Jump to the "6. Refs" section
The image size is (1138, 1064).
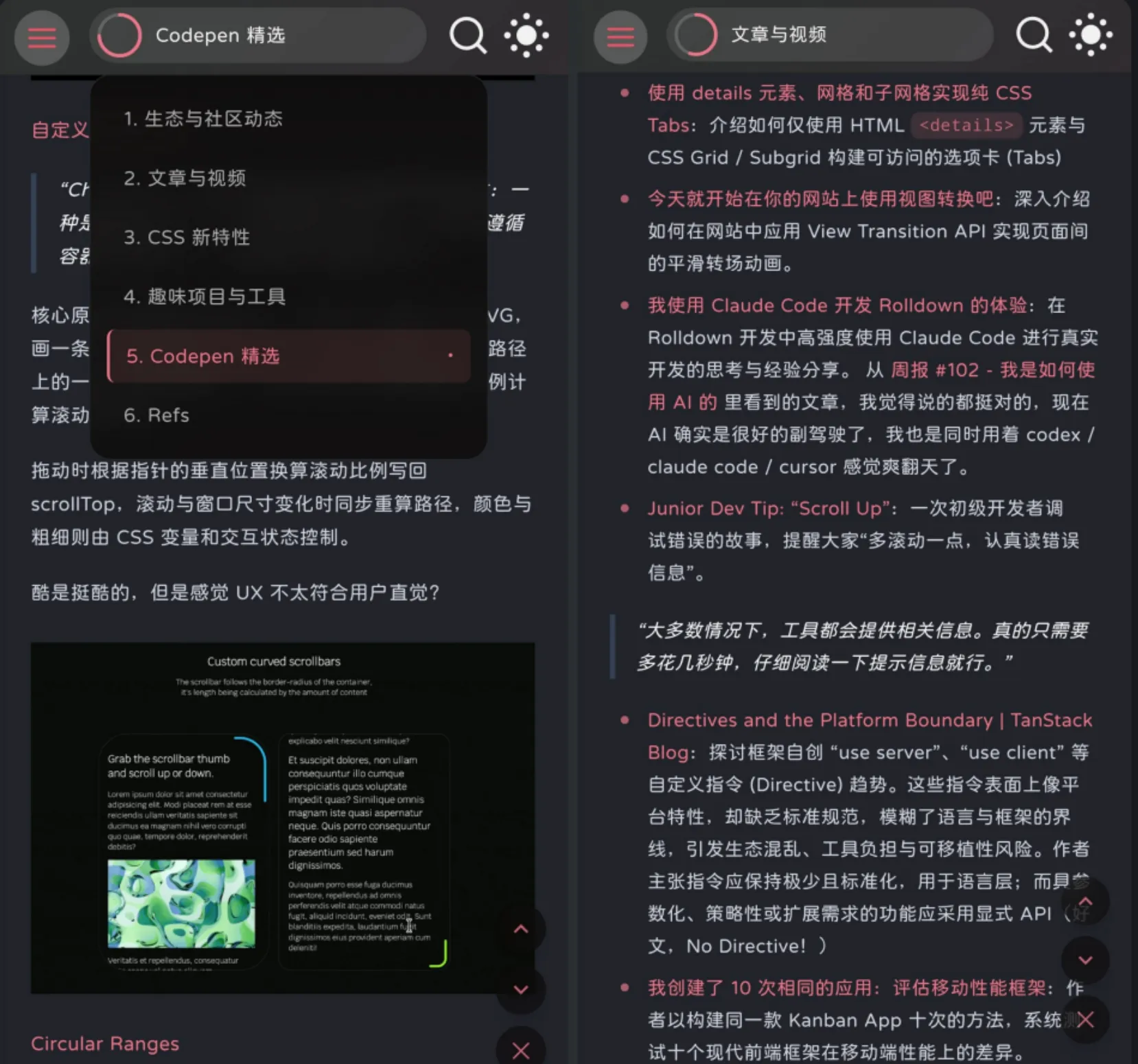(156, 415)
